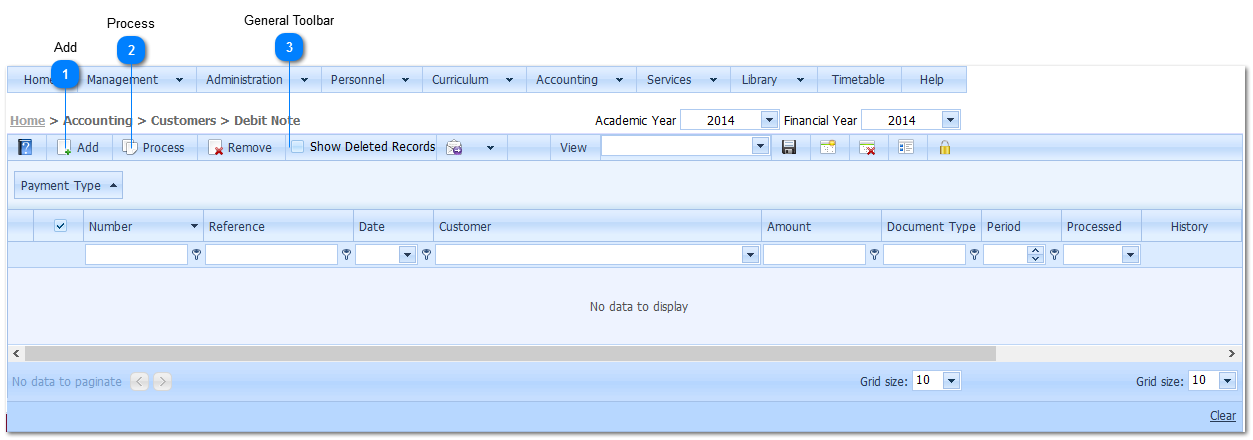This screenshot has height=440, width=1253.
Task: Click the Clear link at bottom right
Action: click(x=1222, y=416)
